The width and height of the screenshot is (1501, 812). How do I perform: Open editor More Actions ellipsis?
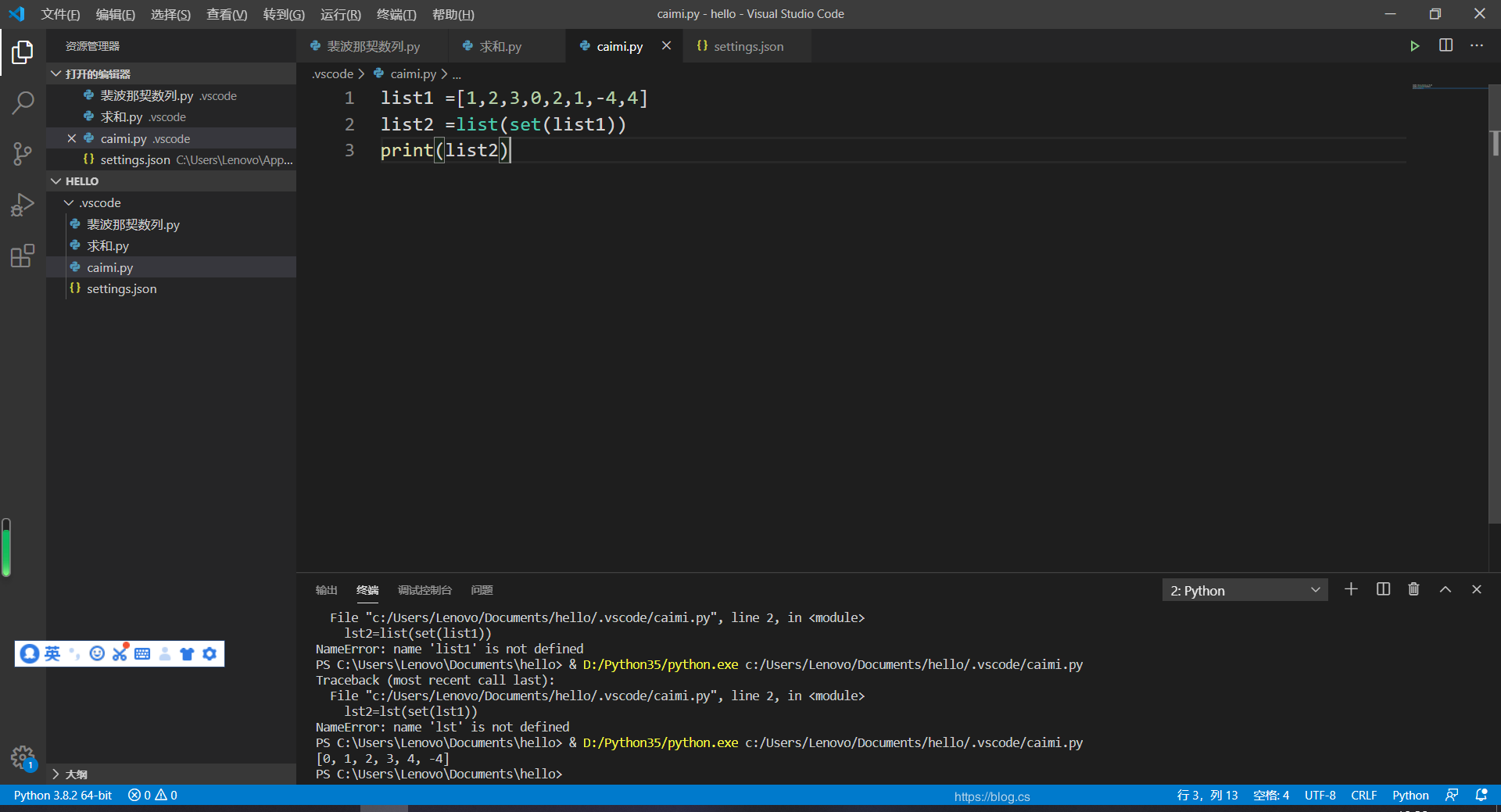pyautogui.click(x=1477, y=45)
